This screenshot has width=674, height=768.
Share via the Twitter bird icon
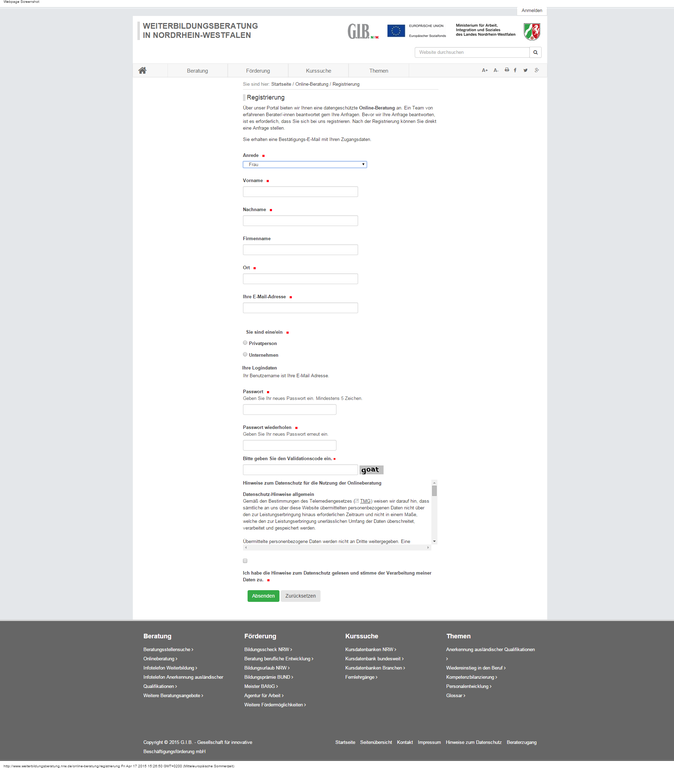(526, 71)
